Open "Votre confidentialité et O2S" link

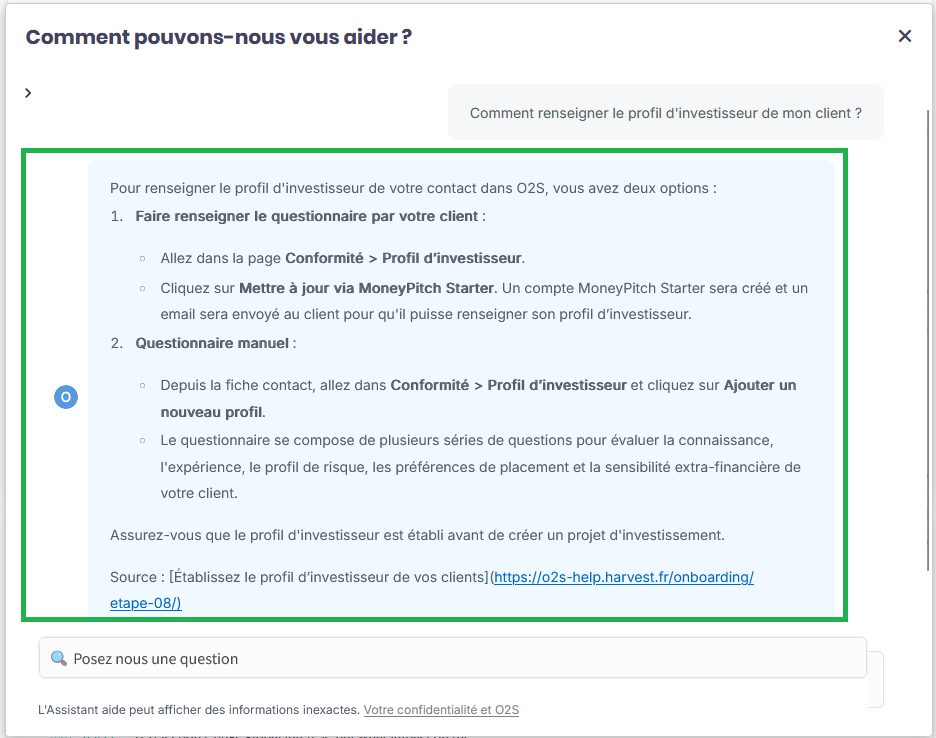point(441,710)
